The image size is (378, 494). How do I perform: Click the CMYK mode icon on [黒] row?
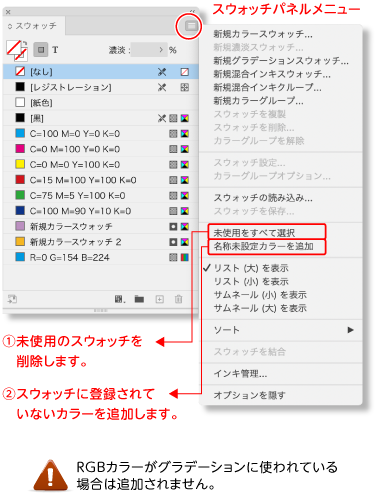[x=185, y=118]
